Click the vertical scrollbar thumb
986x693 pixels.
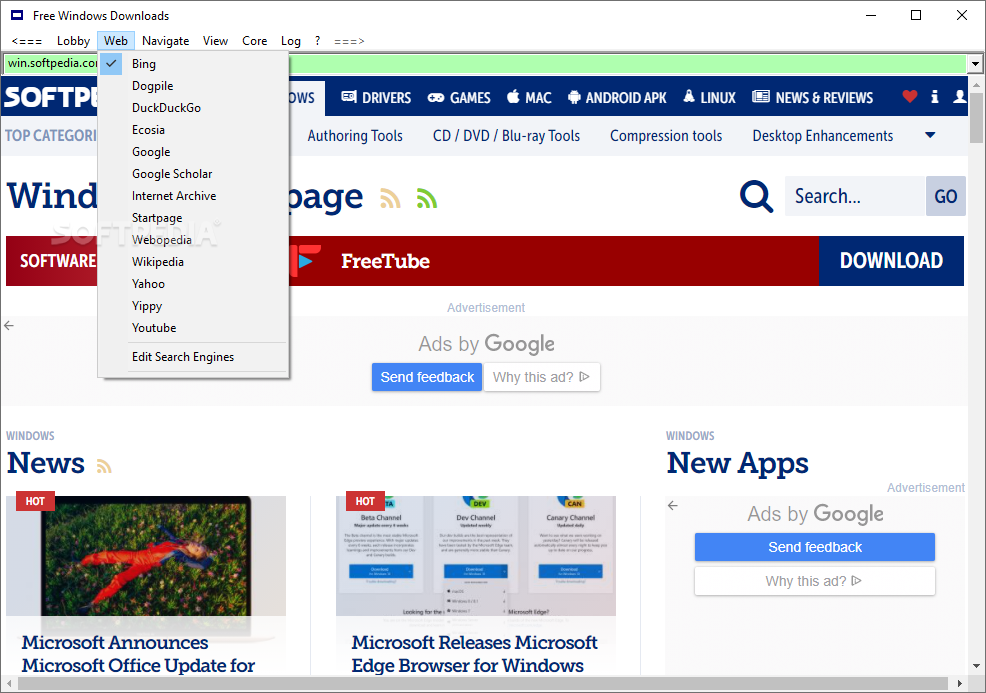(x=976, y=120)
